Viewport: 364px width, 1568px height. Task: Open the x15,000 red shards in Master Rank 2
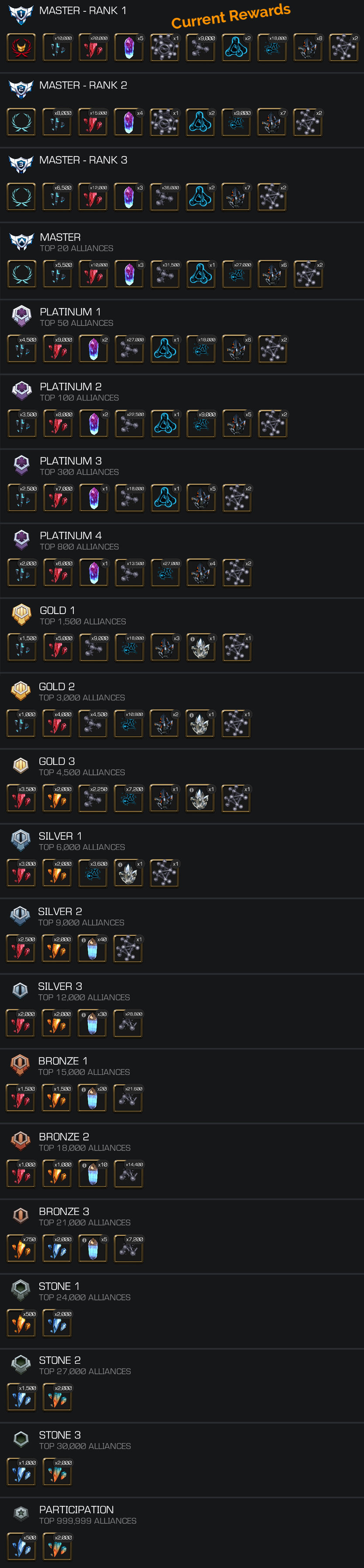pos(93,123)
